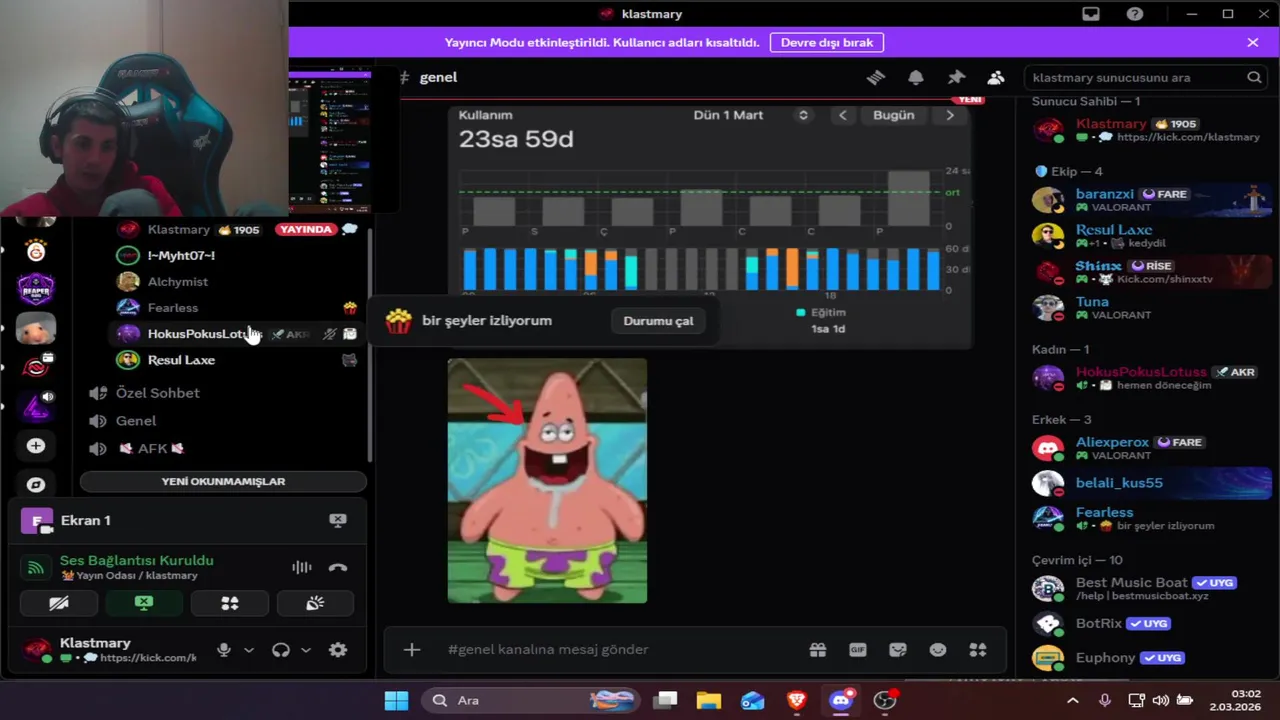
Task: Click the Klastmary user panel avatar
Action: tap(37, 650)
